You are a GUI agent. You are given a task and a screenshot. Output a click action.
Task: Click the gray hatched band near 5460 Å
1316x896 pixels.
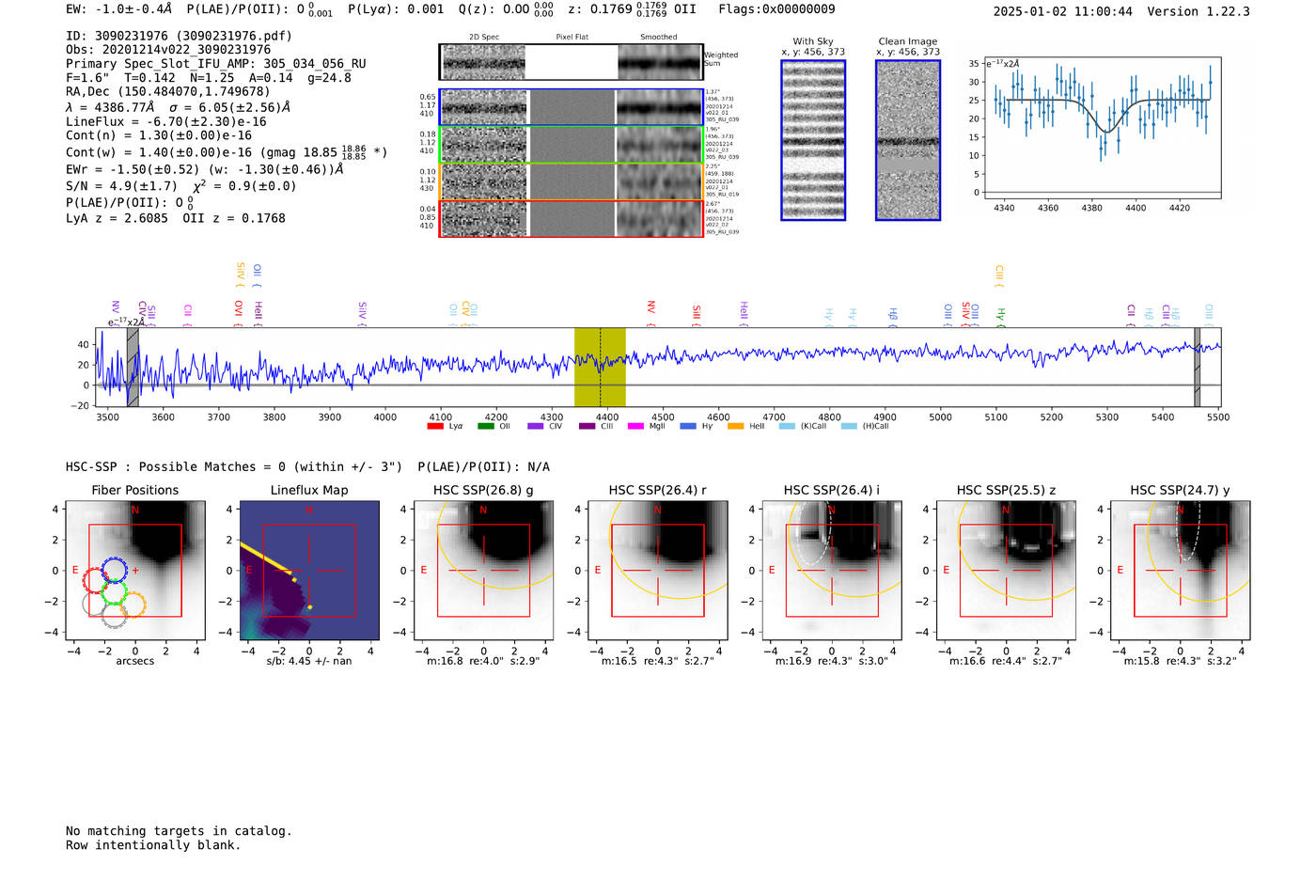[x=1197, y=367]
